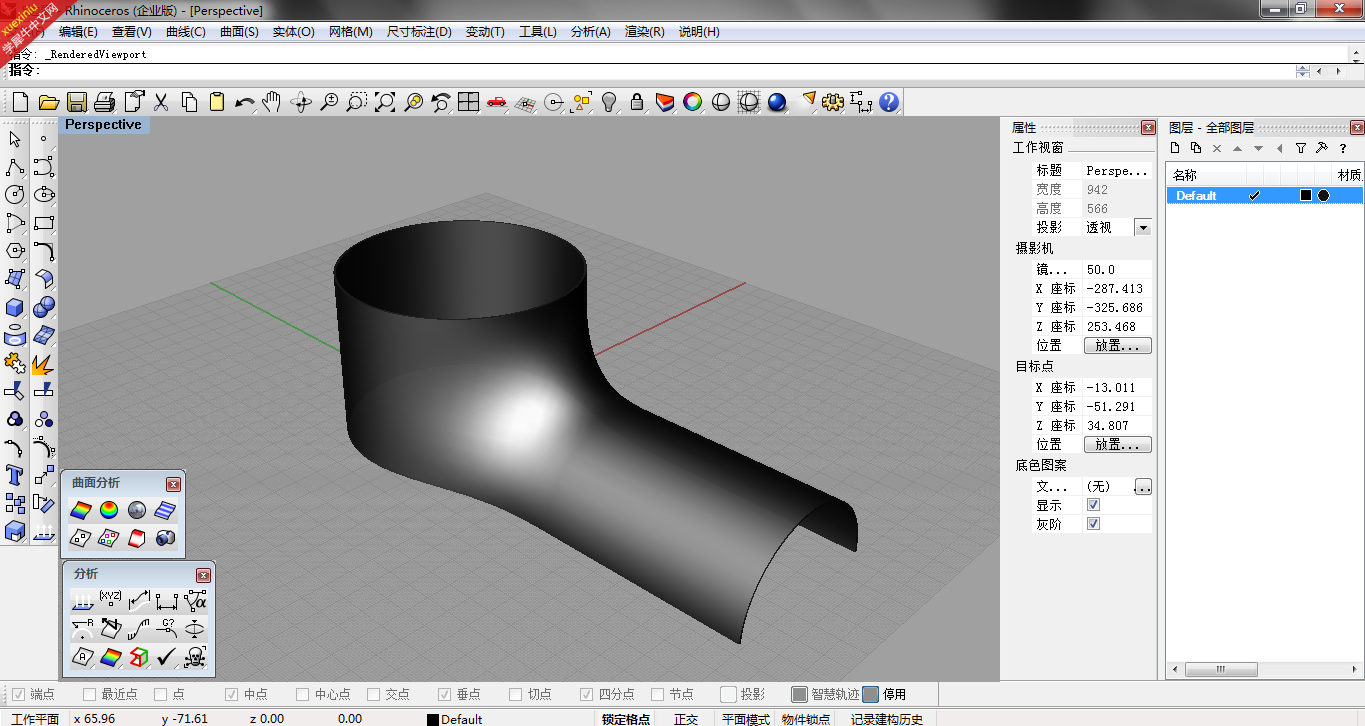The width and height of the screenshot is (1365, 726).
Task: Activate the Pan hand tool
Action: 272,102
